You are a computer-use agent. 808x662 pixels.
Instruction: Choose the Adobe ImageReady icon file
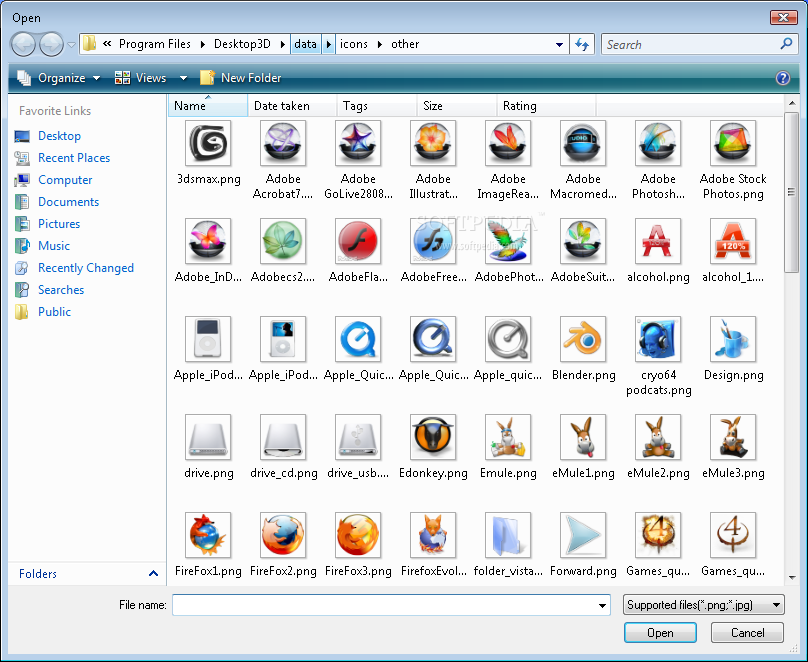508,143
